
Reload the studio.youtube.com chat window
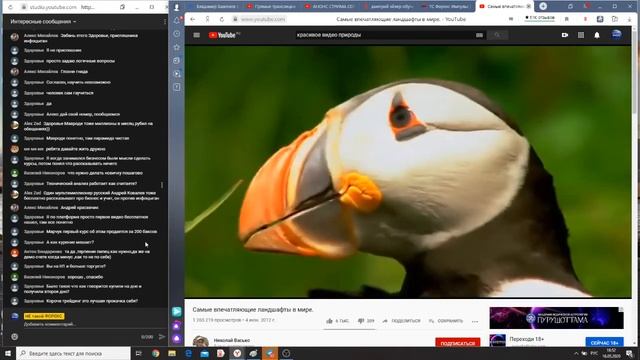(x=10, y=7)
